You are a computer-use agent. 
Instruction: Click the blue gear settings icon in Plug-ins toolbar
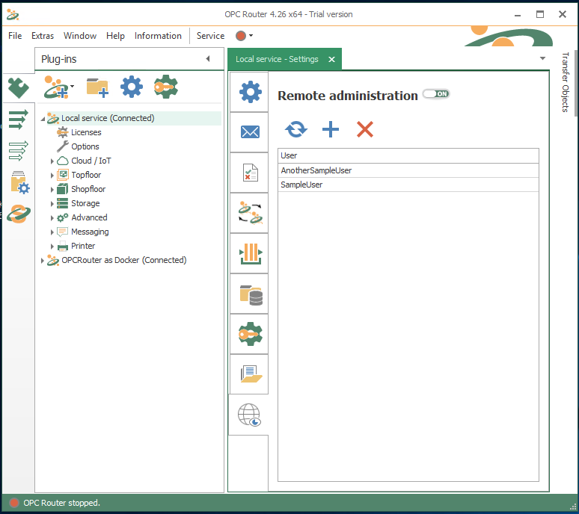[x=131, y=87]
